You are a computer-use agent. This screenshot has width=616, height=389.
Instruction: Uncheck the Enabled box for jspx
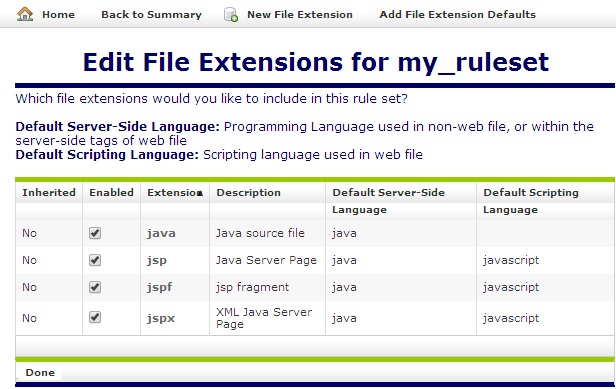[x=95, y=317]
